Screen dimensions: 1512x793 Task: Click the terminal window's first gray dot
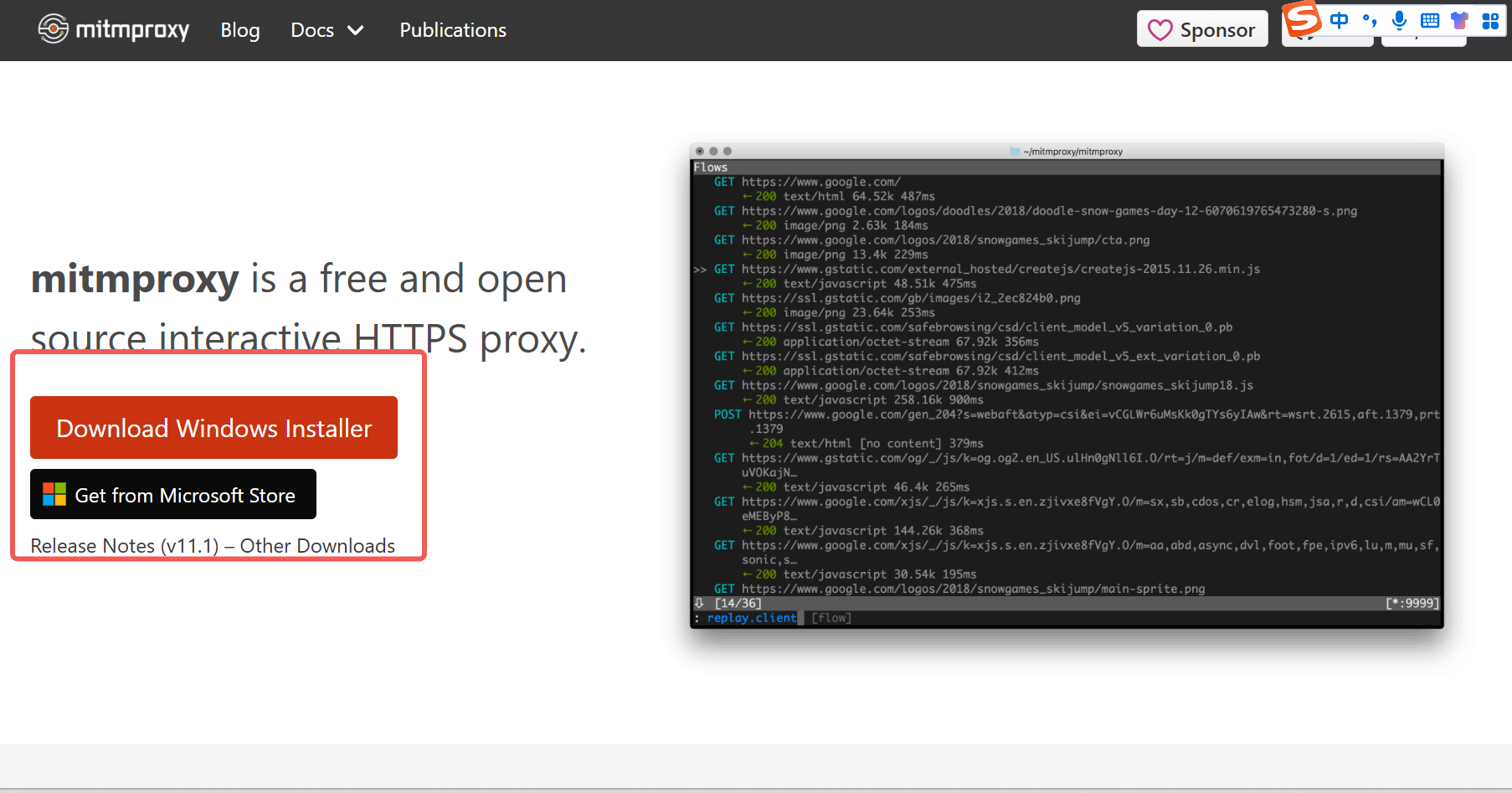pos(700,152)
